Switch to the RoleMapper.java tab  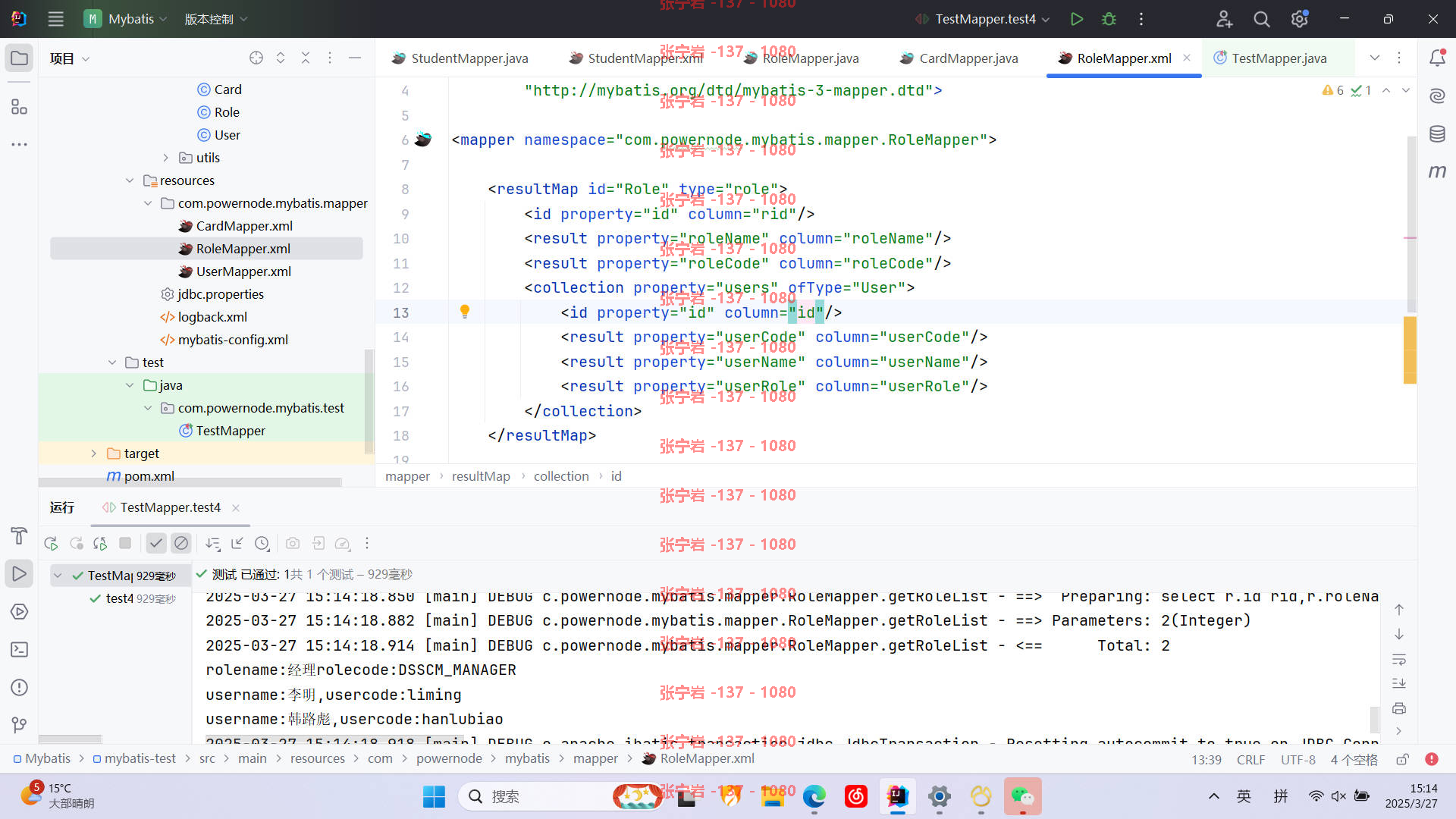[801, 58]
